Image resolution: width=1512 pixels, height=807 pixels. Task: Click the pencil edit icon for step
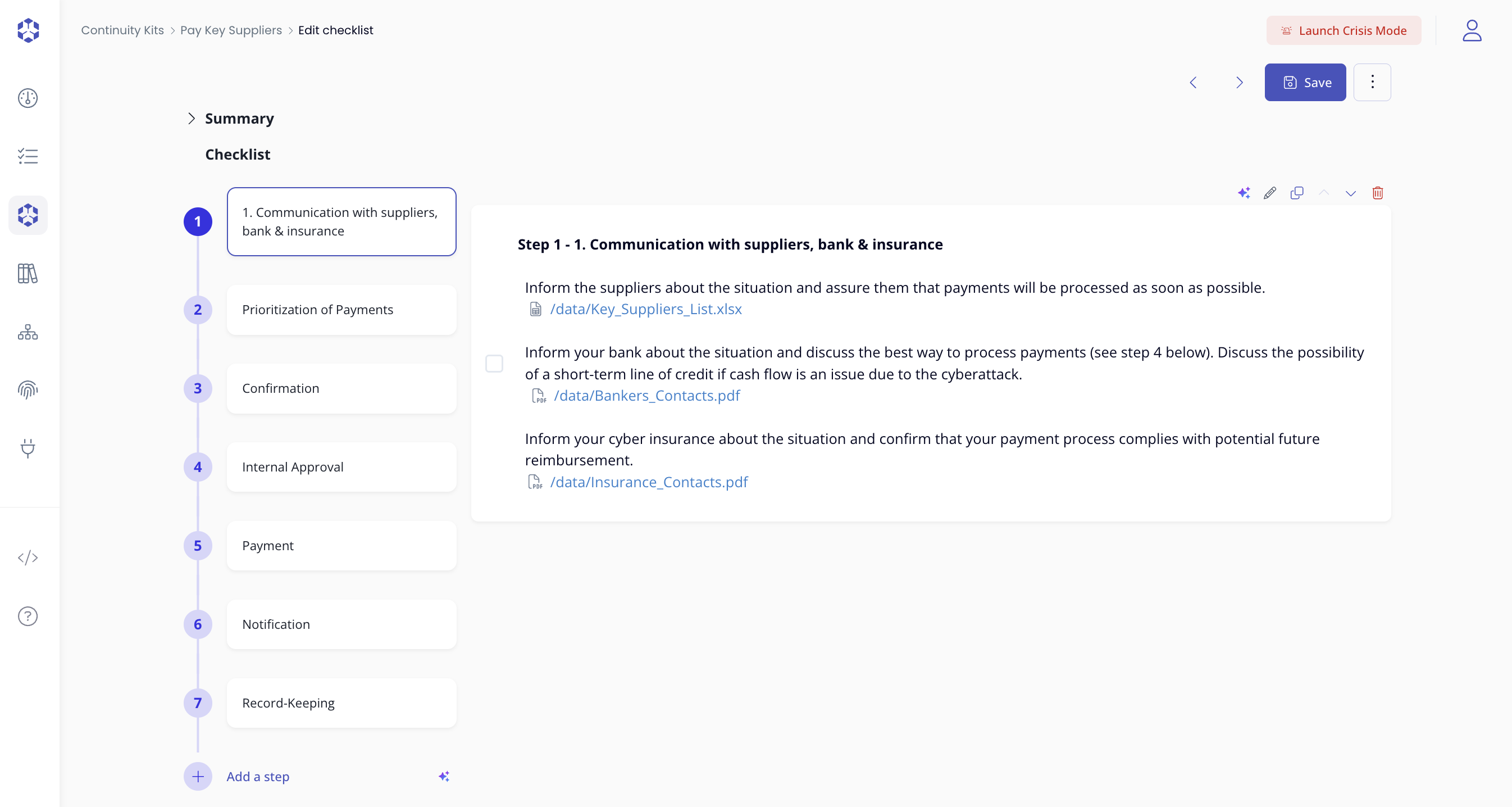(1270, 193)
